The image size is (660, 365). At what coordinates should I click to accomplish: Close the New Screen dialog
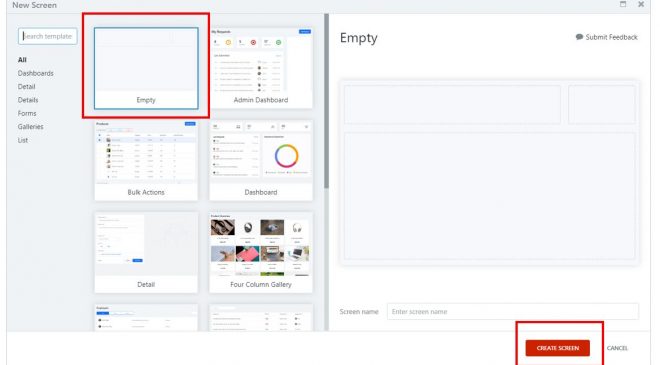click(x=641, y=4)
